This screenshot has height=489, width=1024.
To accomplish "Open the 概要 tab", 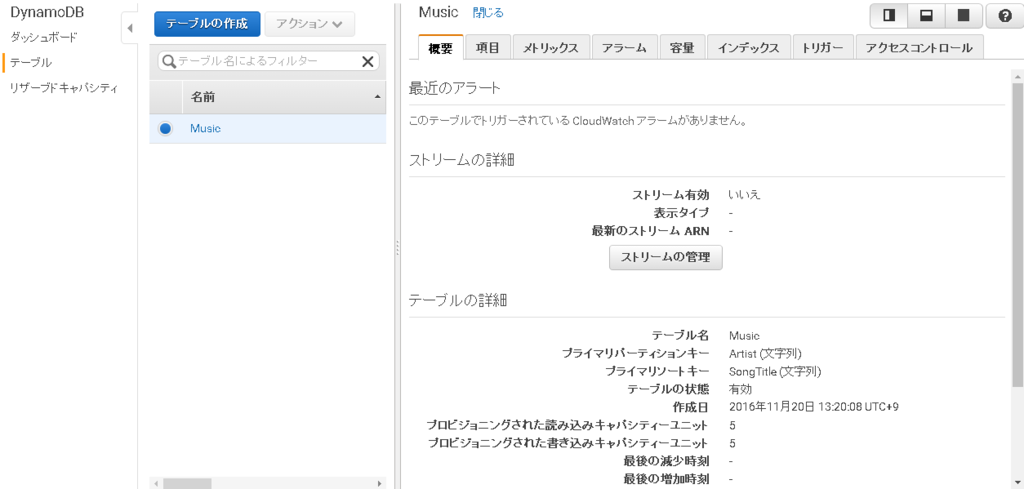I will pyautogui.click(x=440, y=48).
